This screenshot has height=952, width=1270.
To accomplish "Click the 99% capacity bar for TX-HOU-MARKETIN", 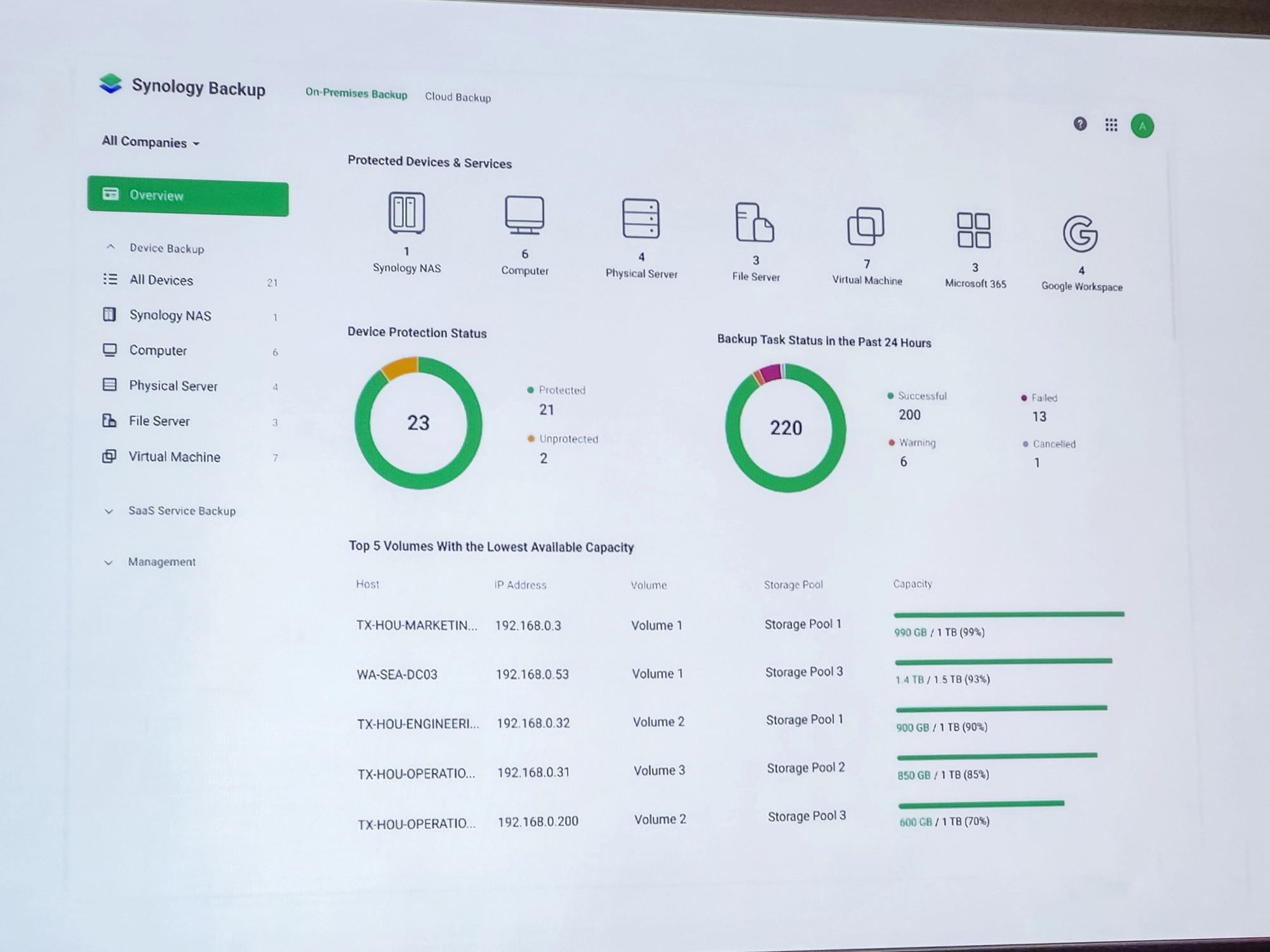I will [x=1009, y=614].
